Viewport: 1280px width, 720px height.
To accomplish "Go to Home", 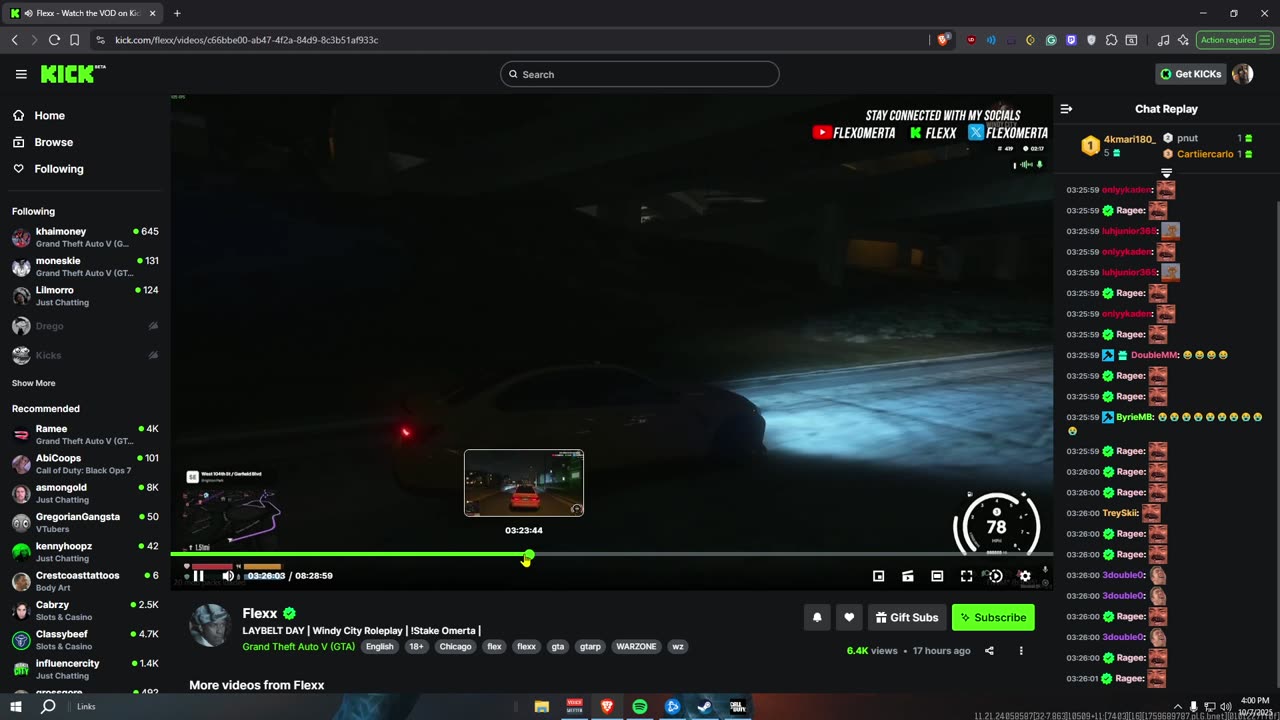I will tap(49, 115).
